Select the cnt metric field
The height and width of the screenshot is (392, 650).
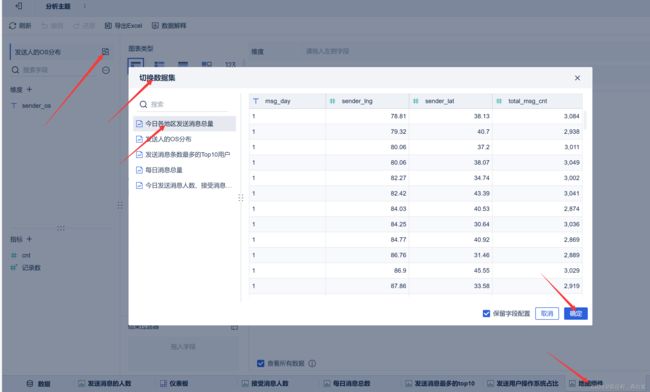coord(26,255)
